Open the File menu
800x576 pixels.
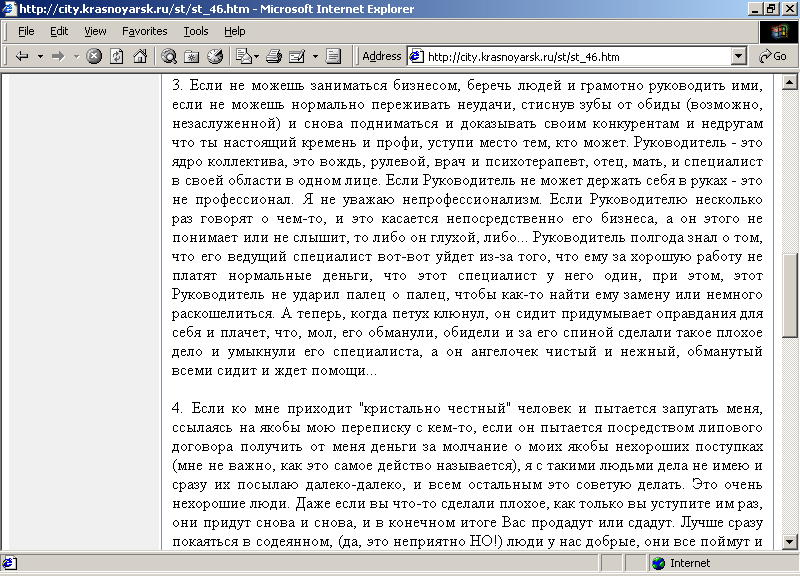pyautogui.click(x=26, y=31)
